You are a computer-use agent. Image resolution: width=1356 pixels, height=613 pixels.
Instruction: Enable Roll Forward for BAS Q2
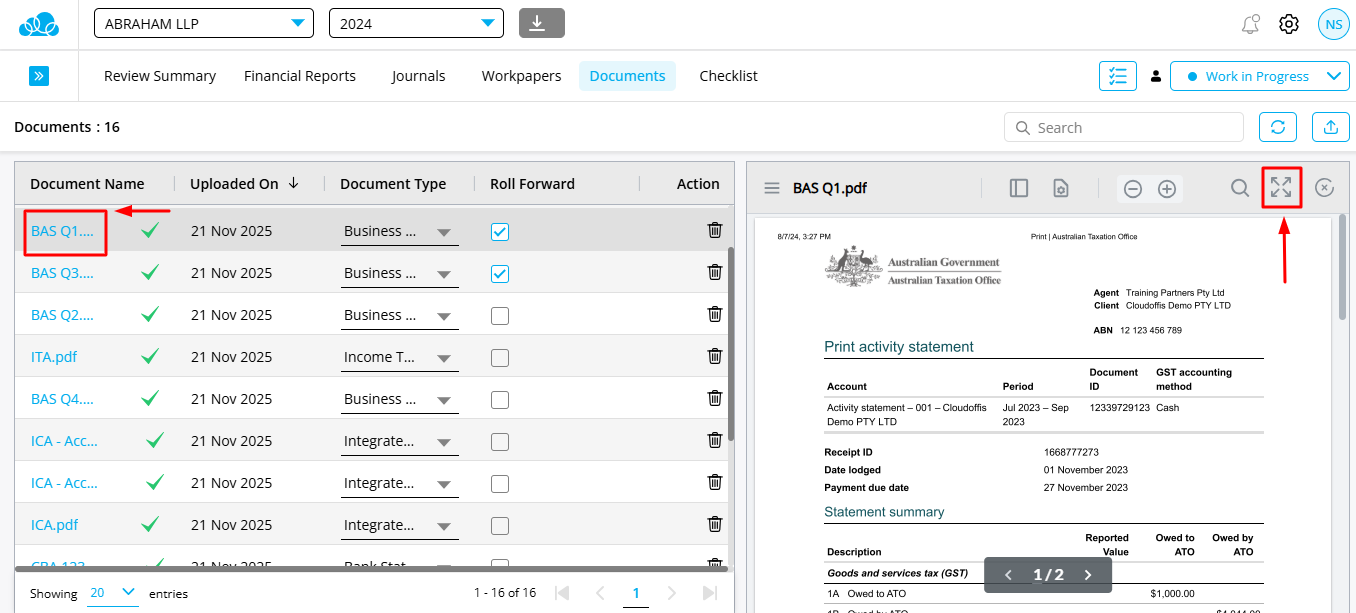click(x=500, y=315)
